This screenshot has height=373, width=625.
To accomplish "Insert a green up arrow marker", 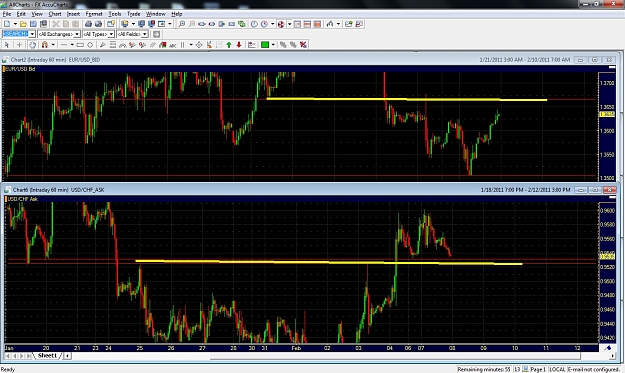I will [229, 45].
